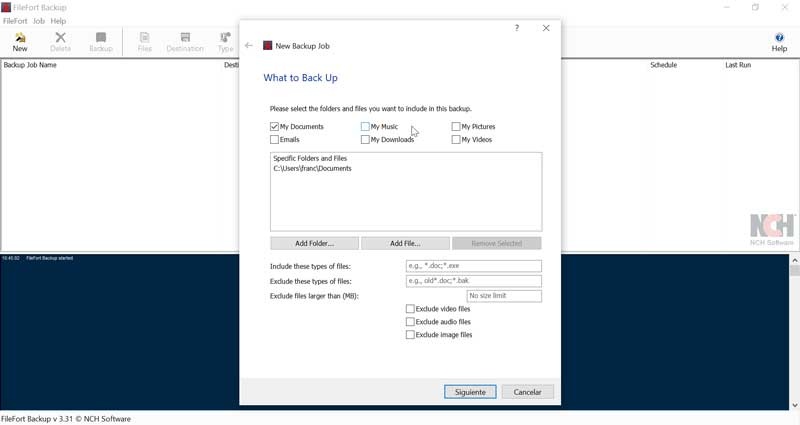Tick the Emails checkbox

tap(274, 139)
